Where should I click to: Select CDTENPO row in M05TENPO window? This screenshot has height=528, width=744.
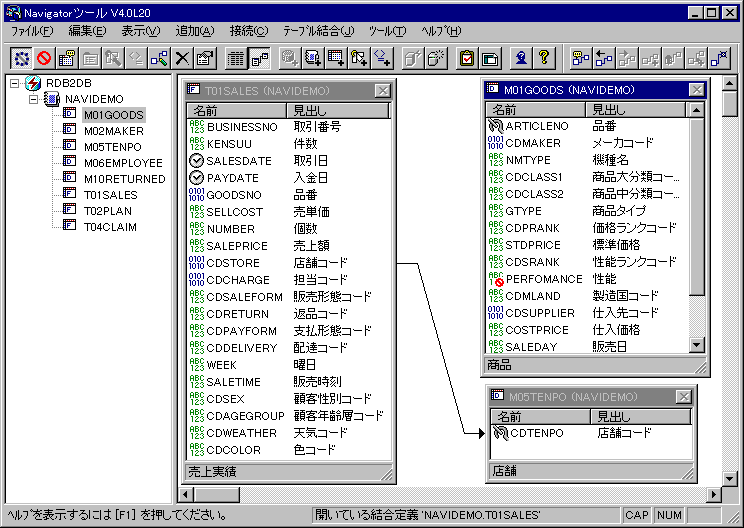pyautogui.click(x=591, y=433)
